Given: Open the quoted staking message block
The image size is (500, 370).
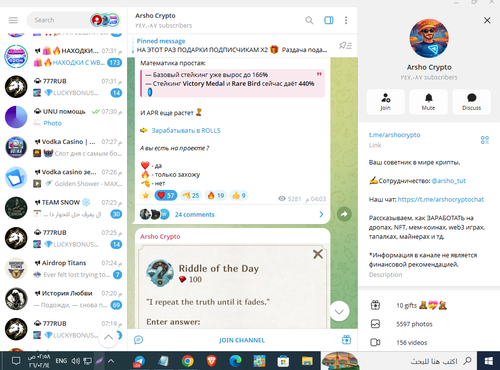Looking at the screenshot, I should (x=232, y=83).
